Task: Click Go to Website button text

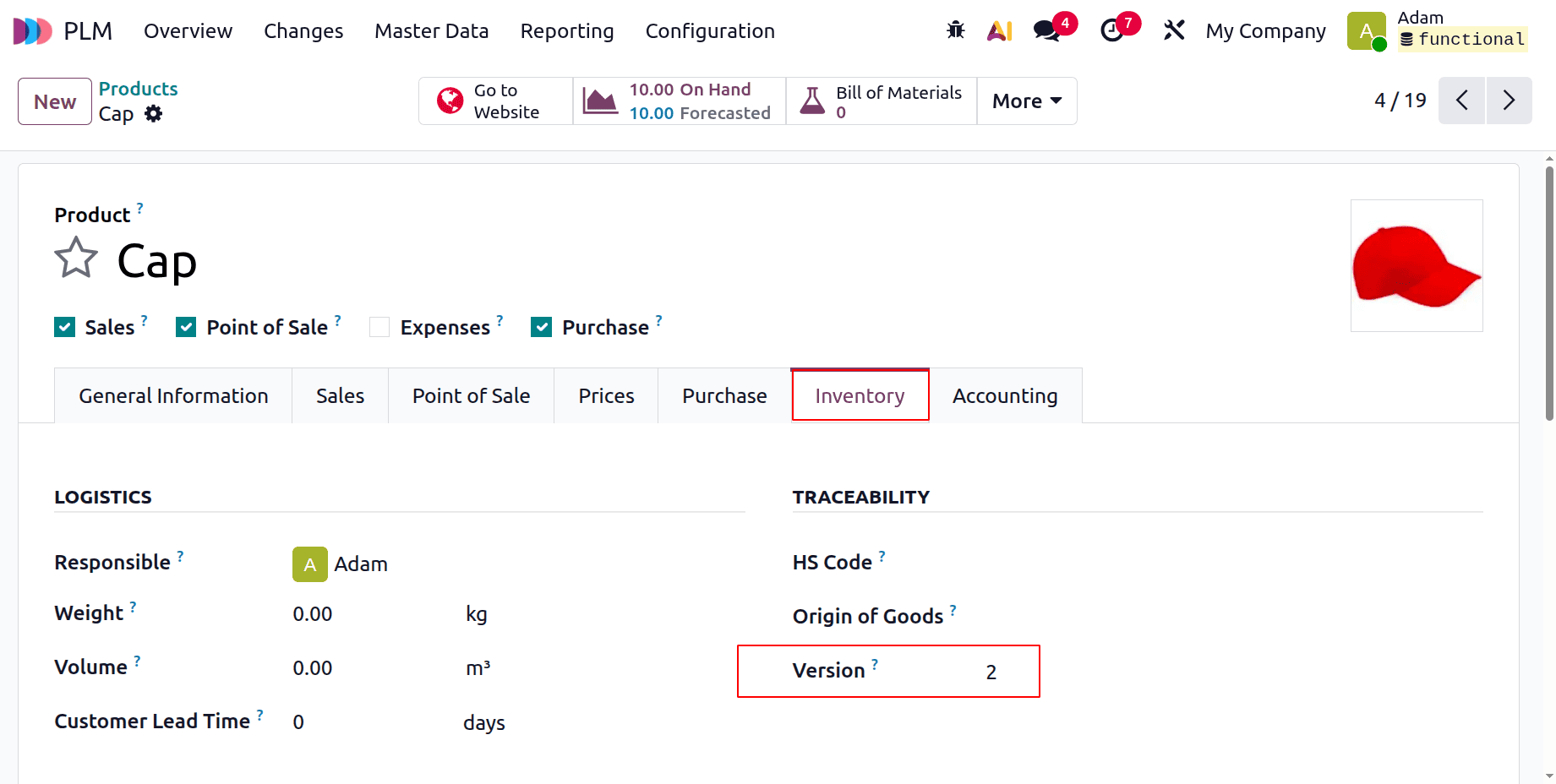Action: coord(506,101)
